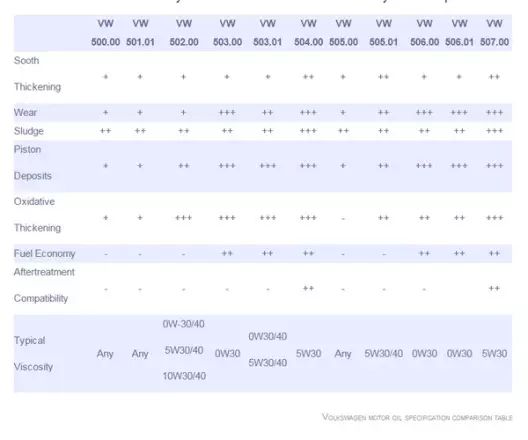Select the 0W-30/40 viscosity entry
Image resolution: width=528 pixels, height=440 pixels.
pyautogui.click(x=184, y=324)
